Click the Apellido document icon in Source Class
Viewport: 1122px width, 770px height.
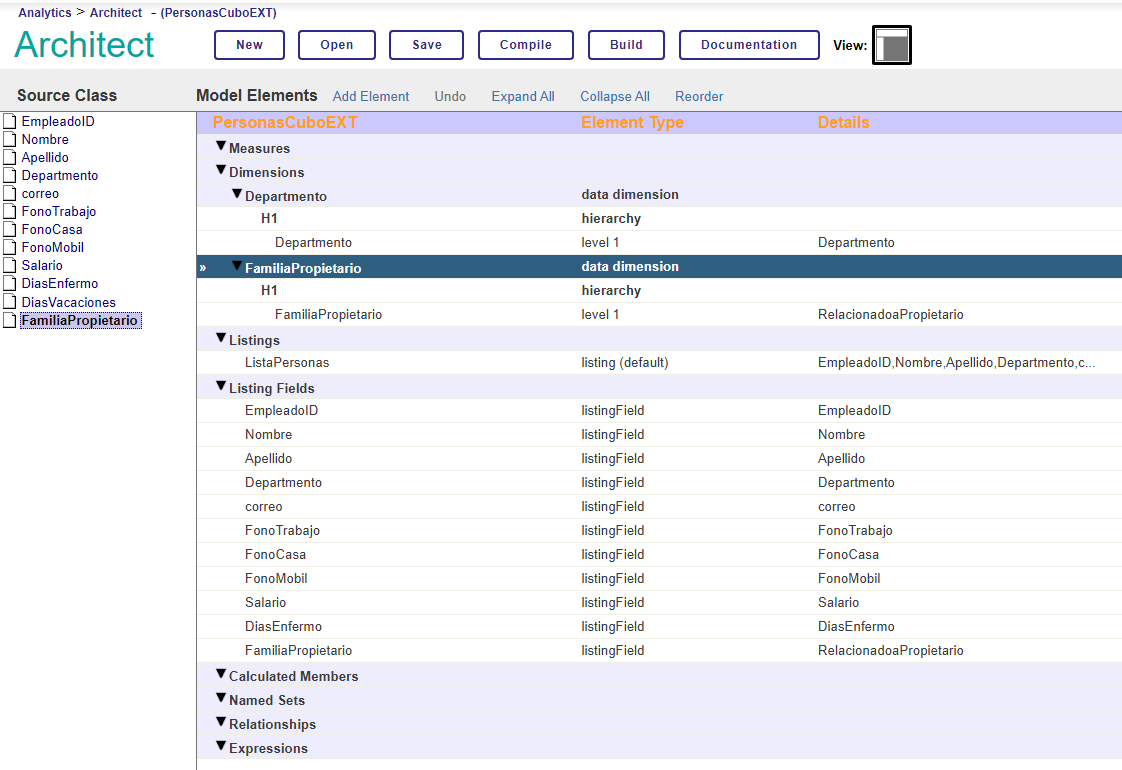(10, 158)
